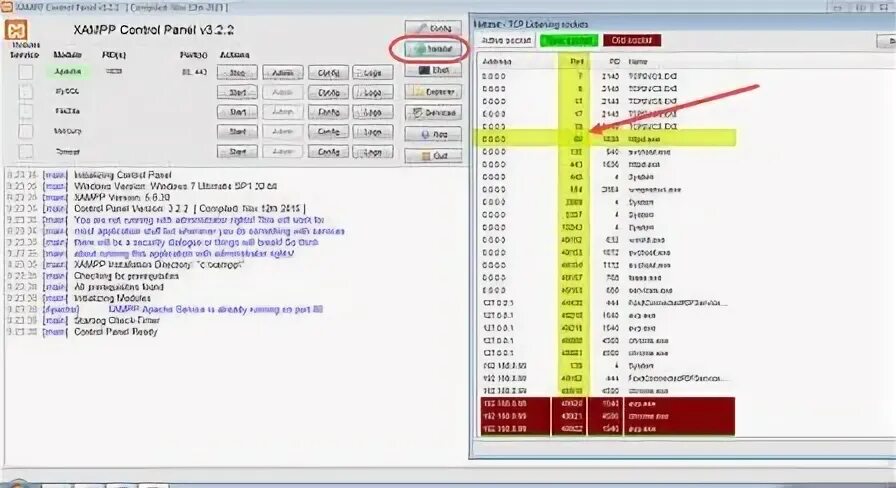This screenshot has height=488, width=896.
Task: Click the Refresh button in Netstat window
Action: click(x=886, y=41)
